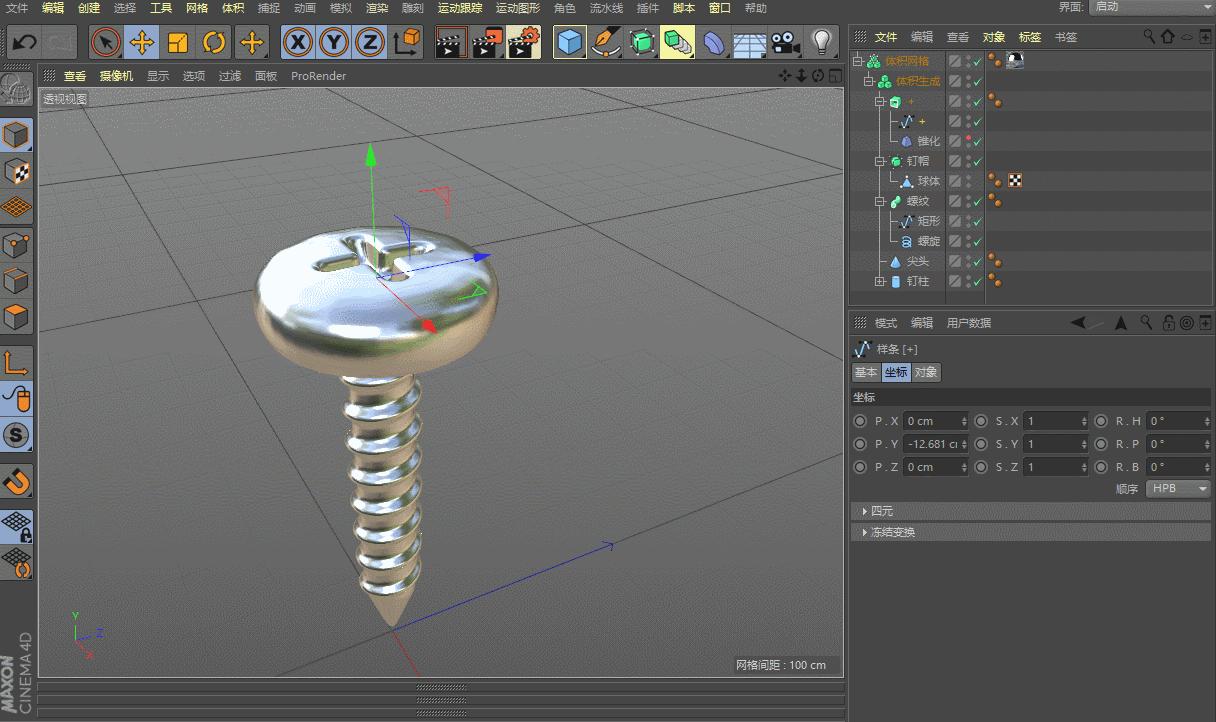
Task: Activate the Scale tool
Action: pos(177,42)
